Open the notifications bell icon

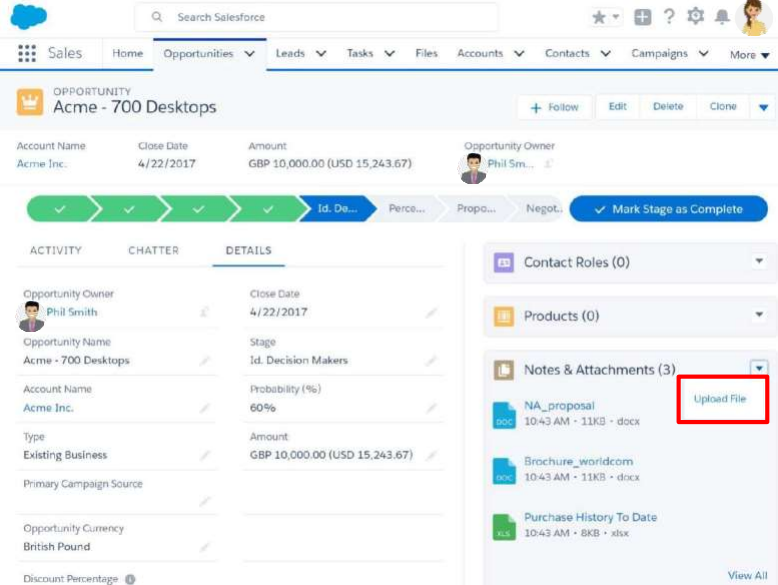point(722,17)
